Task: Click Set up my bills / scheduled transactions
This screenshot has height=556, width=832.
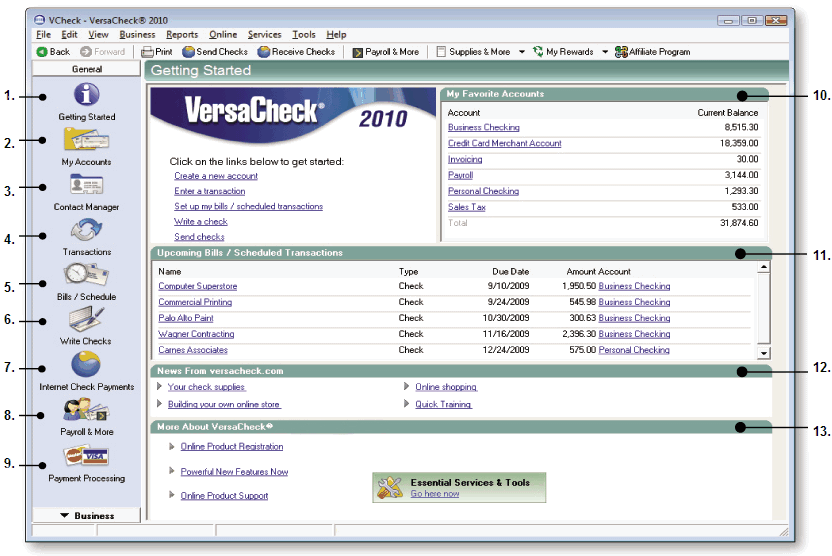Action: (x=248, y=206)
